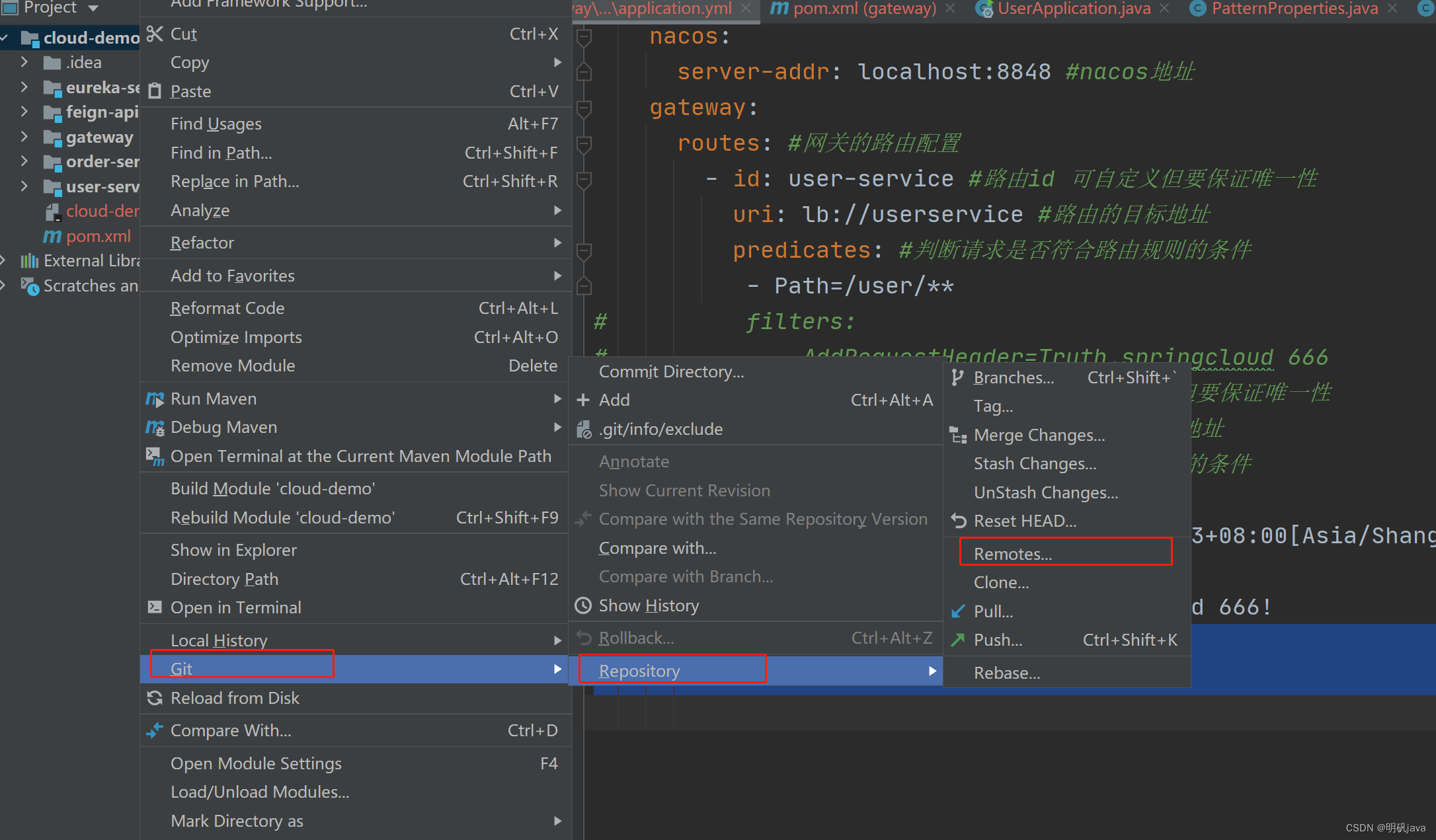Image resolution: width=1436 pixels, height=840 pixels.
Task: Open the Project view dropdown arrow
Action: (x=93, y=8)
